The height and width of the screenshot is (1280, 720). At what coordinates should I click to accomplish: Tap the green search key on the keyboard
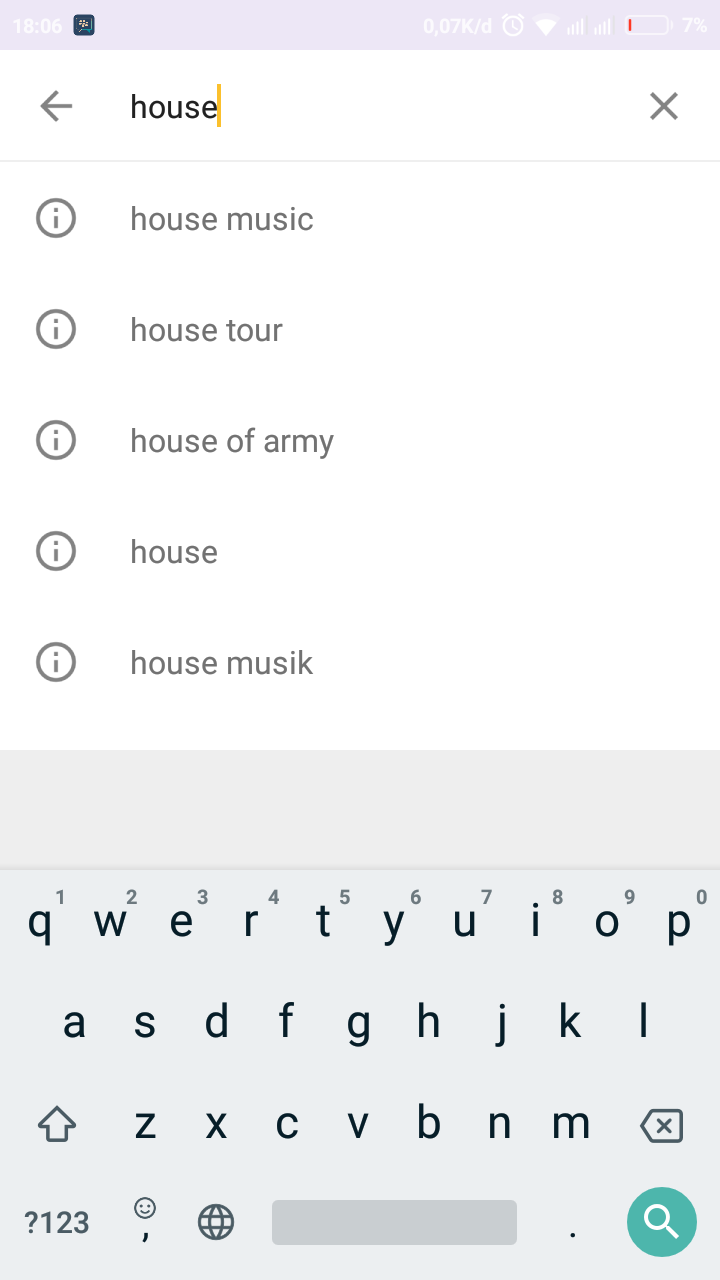click(662, 1221)
